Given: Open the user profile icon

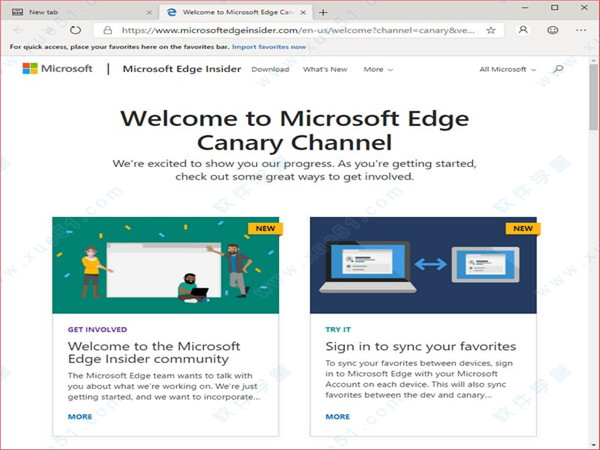Looking at the screenshot, I should pos(523,30).
